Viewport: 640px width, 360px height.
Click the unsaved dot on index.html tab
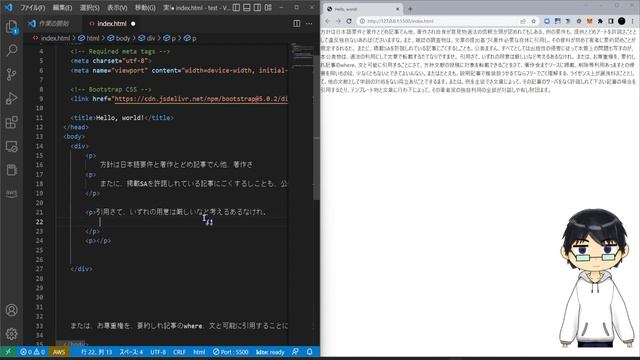133,24
